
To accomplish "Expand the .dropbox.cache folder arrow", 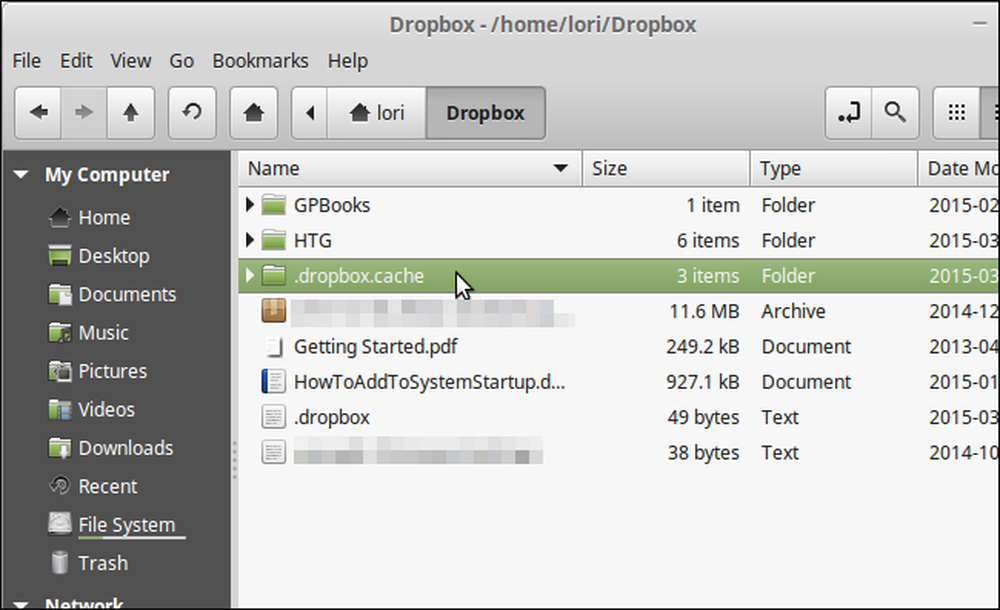I will click(x=250, y=275).
